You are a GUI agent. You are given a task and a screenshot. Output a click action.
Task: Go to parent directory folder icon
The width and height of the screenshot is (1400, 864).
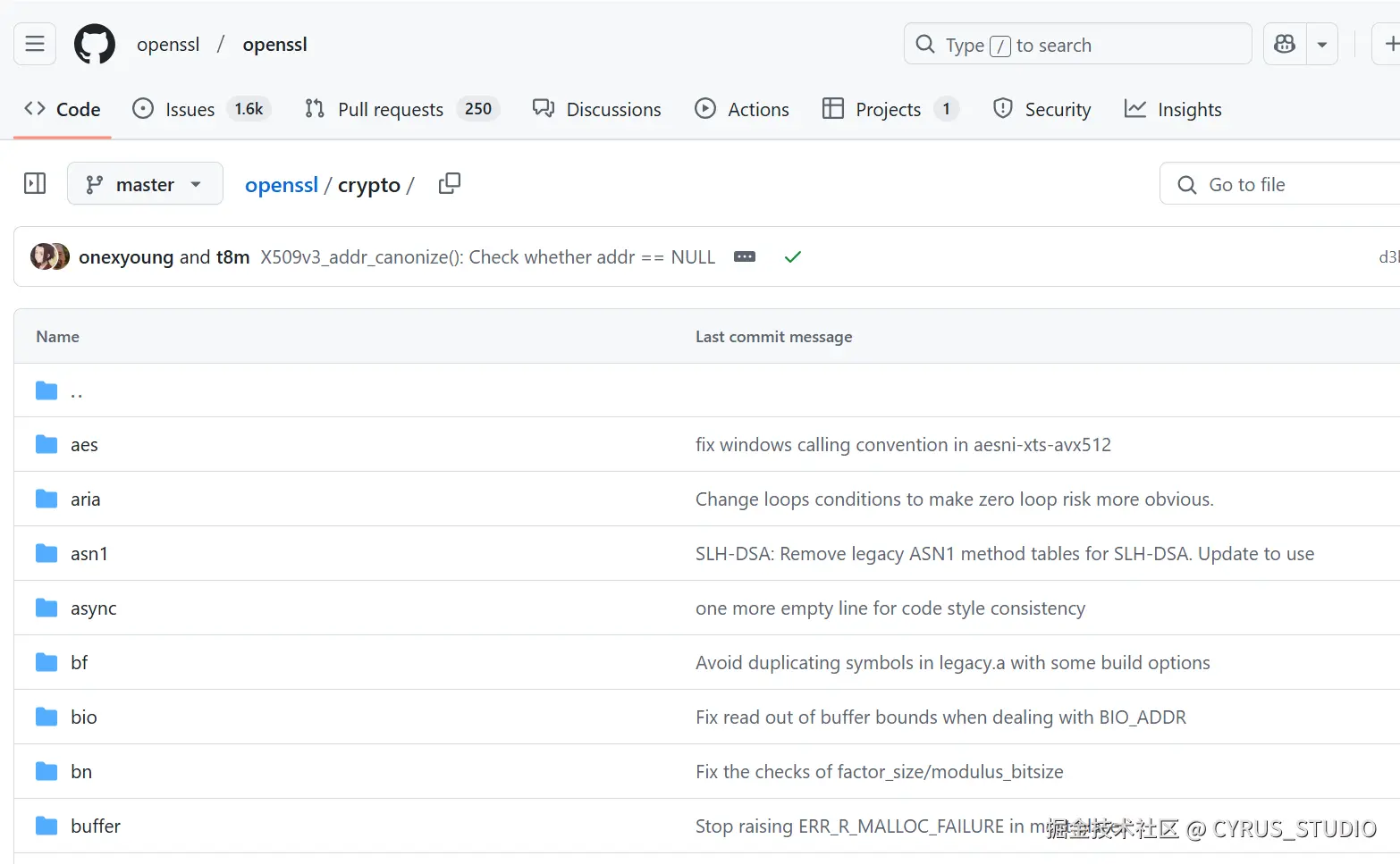click(x=46, y=390)
